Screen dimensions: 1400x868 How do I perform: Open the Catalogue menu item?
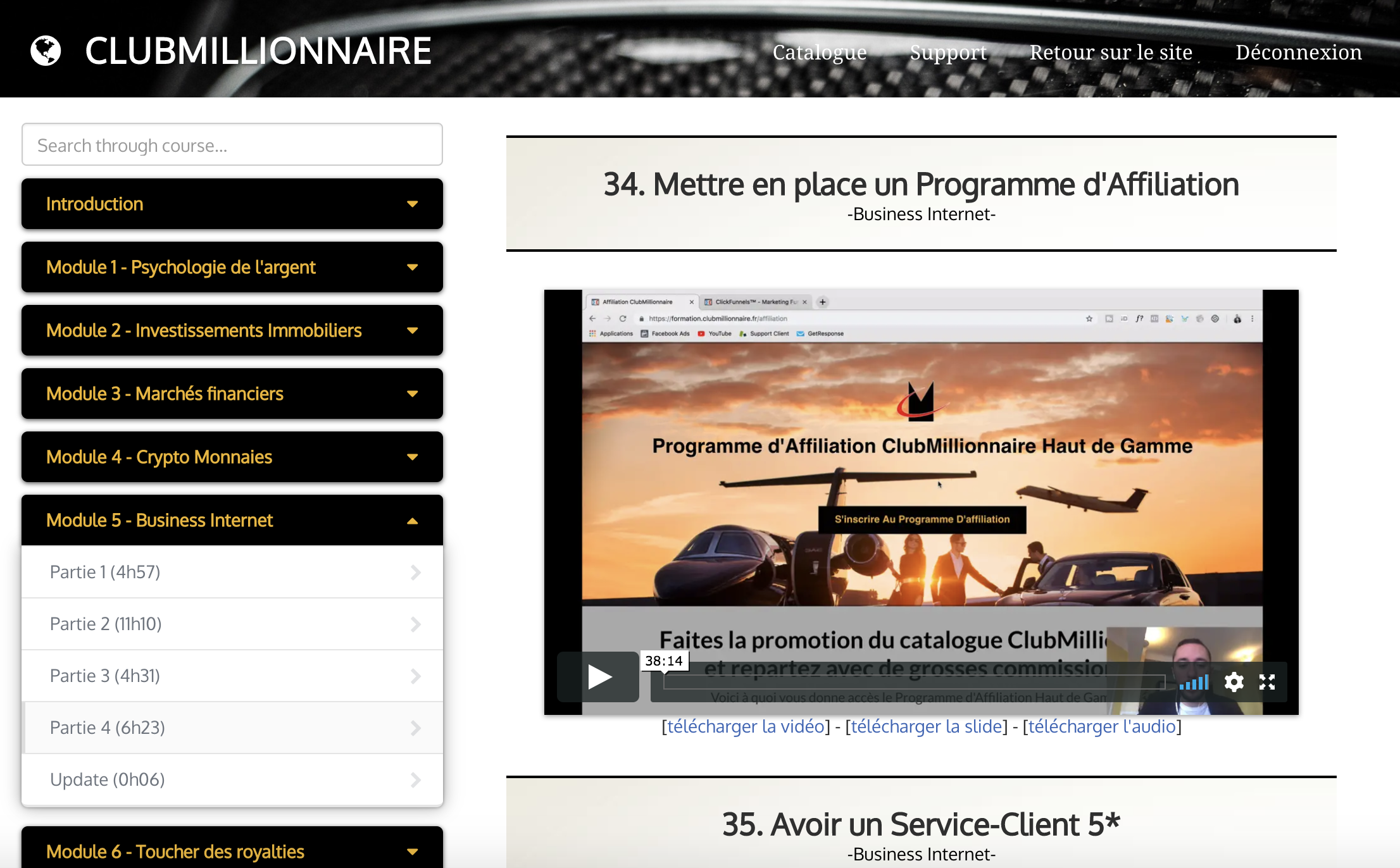coord(820,52)
